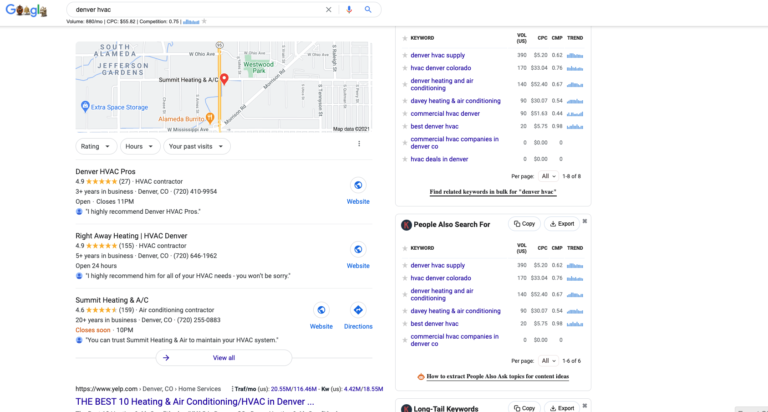
Task: Start voice search with the microphone icon
Action: coord(349,9)
